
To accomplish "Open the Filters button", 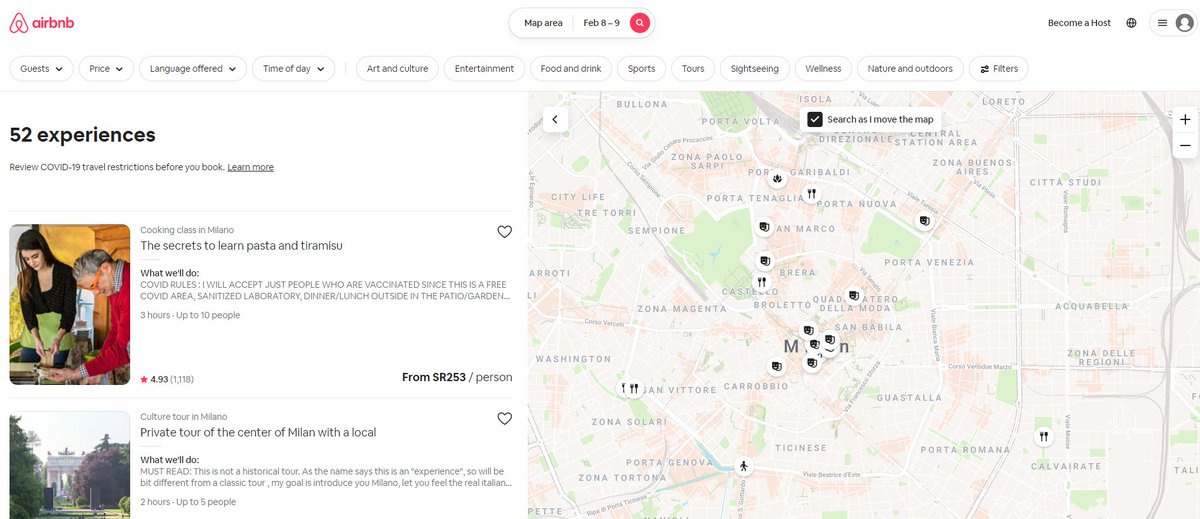I will coord(999,69).
